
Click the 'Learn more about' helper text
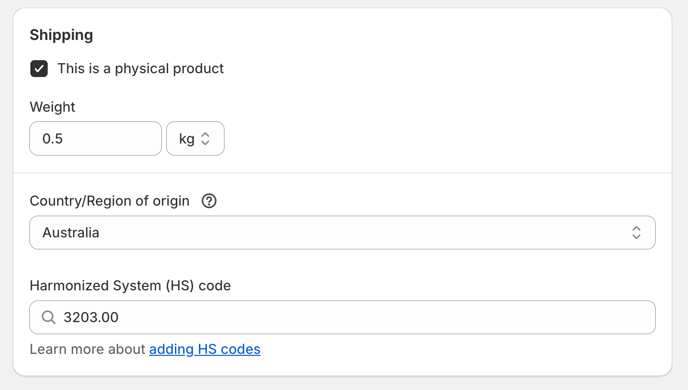click(87, 349)
